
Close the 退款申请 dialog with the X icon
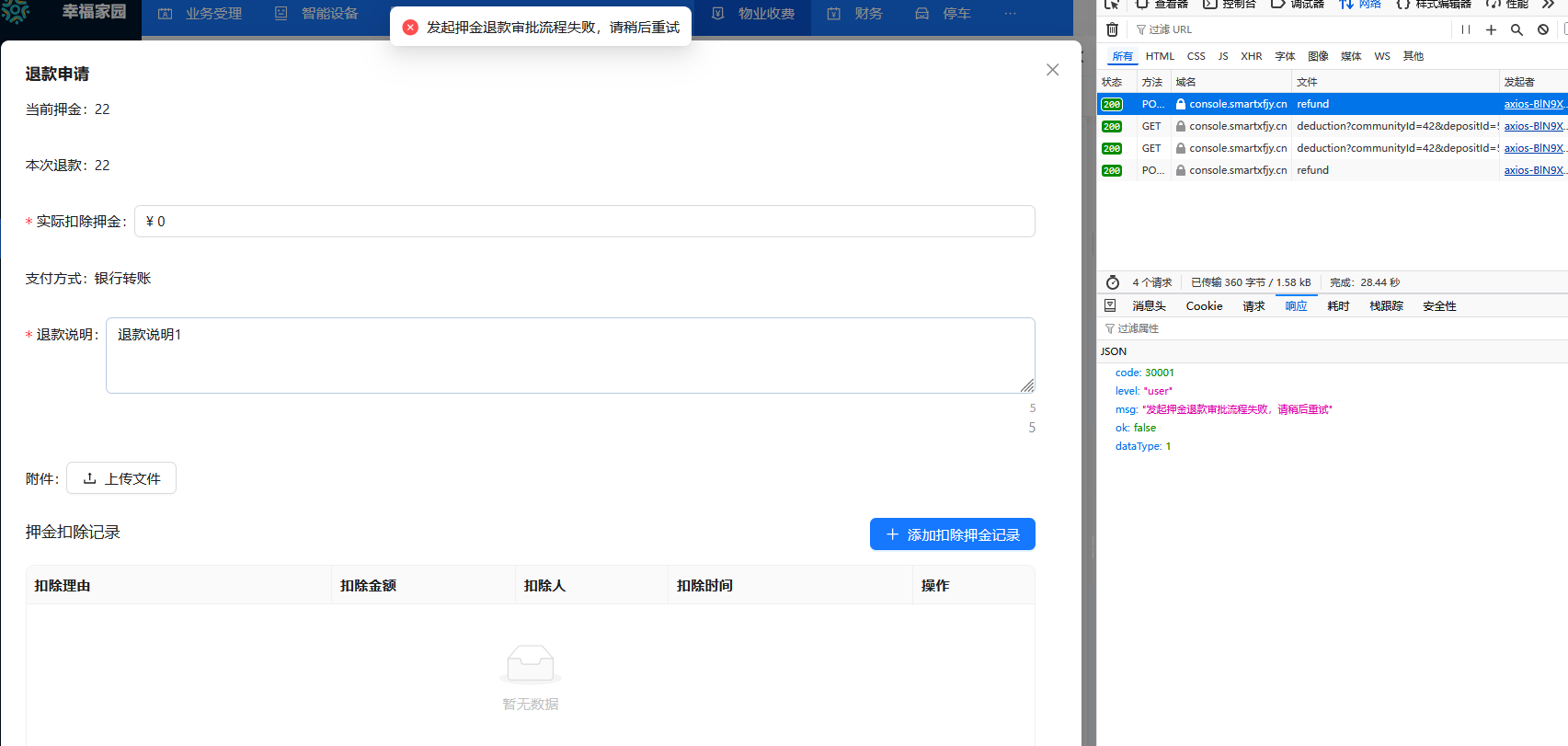[1053, 70]
